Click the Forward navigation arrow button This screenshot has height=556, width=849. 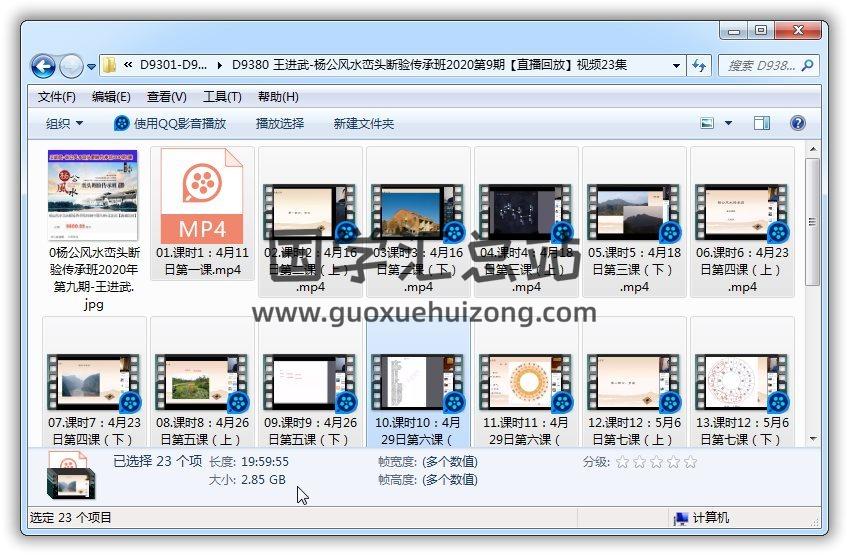(71, 66)
